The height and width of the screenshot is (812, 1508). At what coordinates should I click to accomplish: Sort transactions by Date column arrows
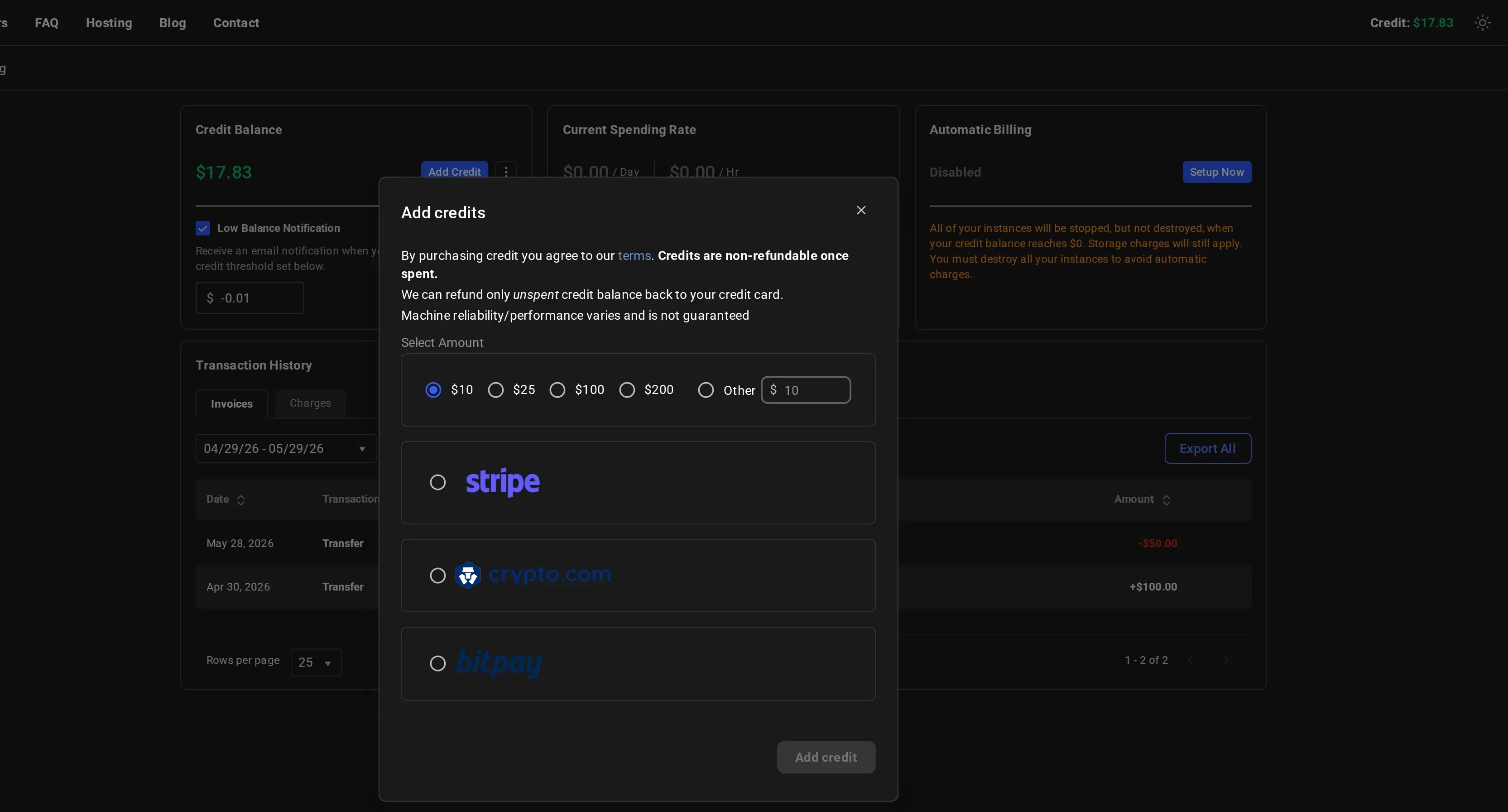point(240,500)
